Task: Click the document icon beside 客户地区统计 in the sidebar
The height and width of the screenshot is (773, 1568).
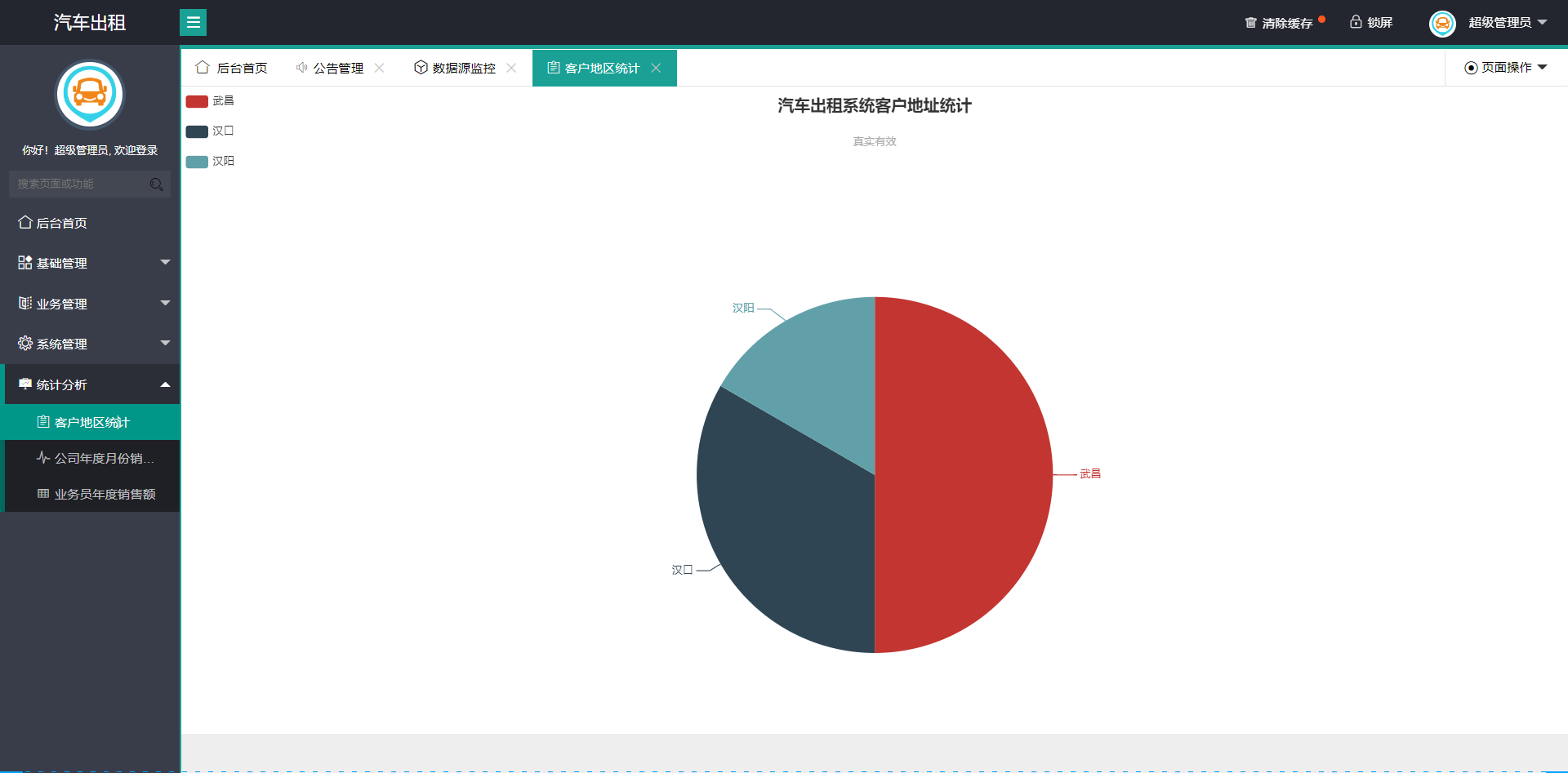Action: point(43,422)
